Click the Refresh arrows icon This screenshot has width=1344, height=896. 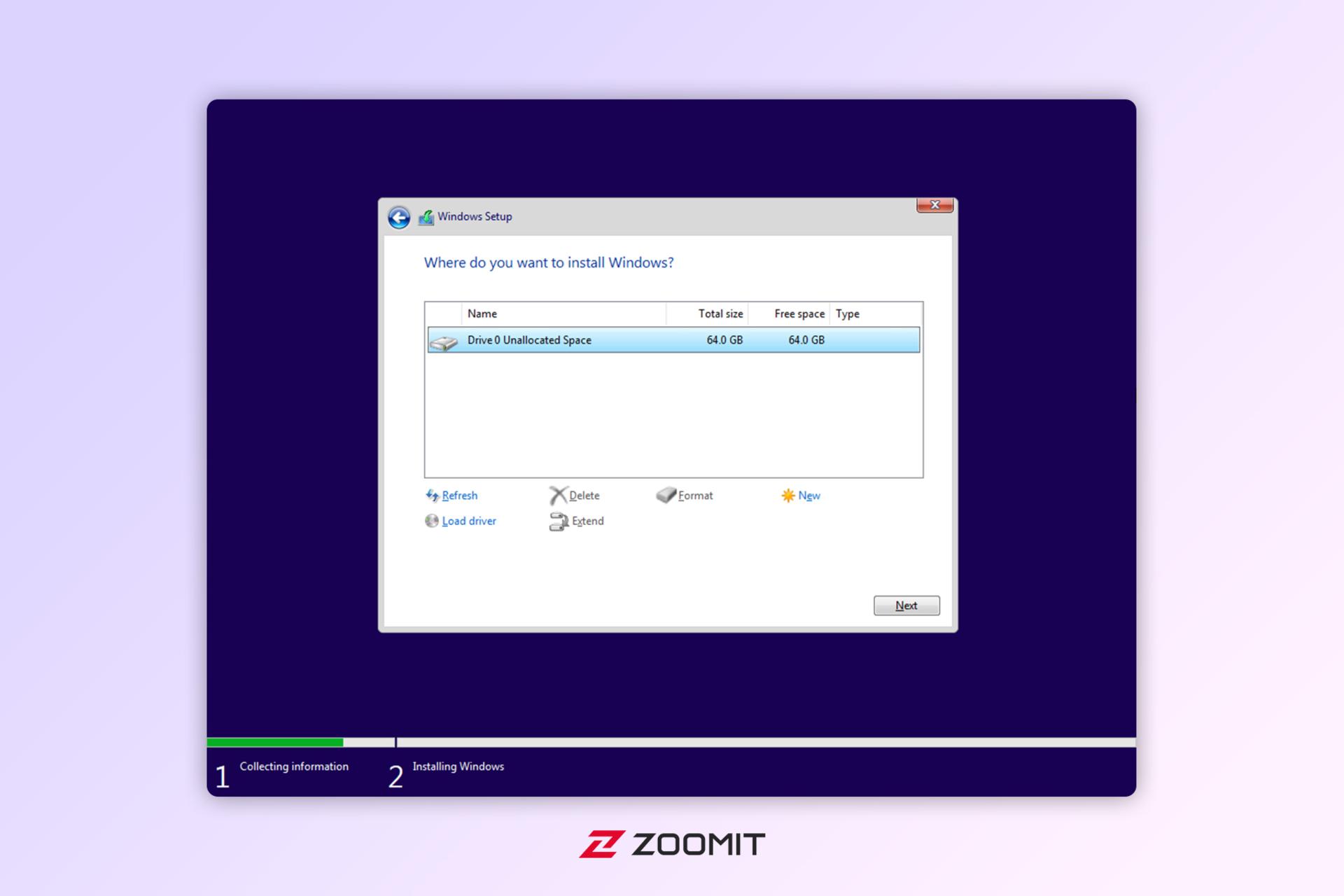click(x=432, y=496)
